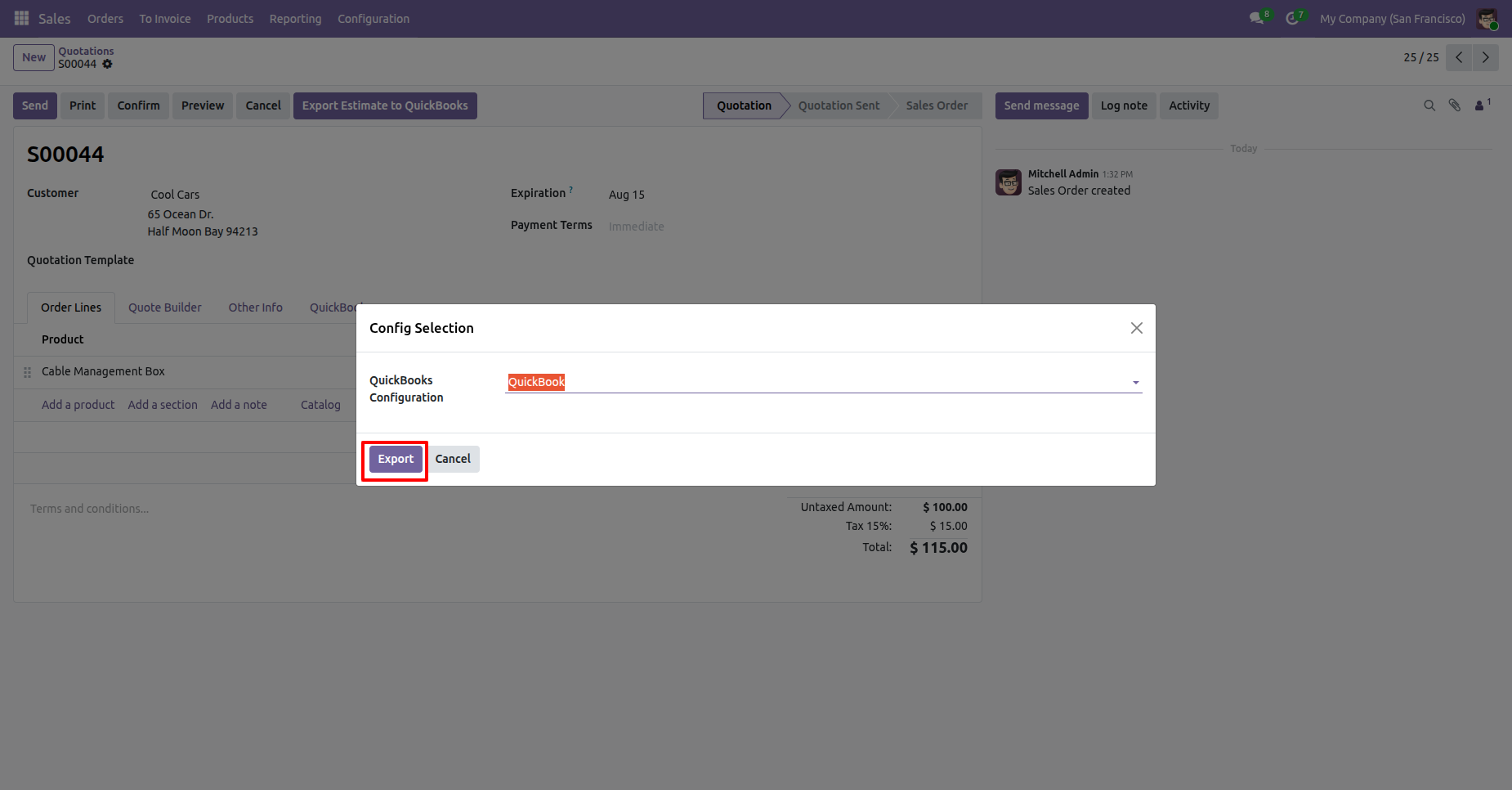Click the chatter search magnifier icon
Image resolution: width=1512 pixels, height=790 pixels.
pos(1429,105)
